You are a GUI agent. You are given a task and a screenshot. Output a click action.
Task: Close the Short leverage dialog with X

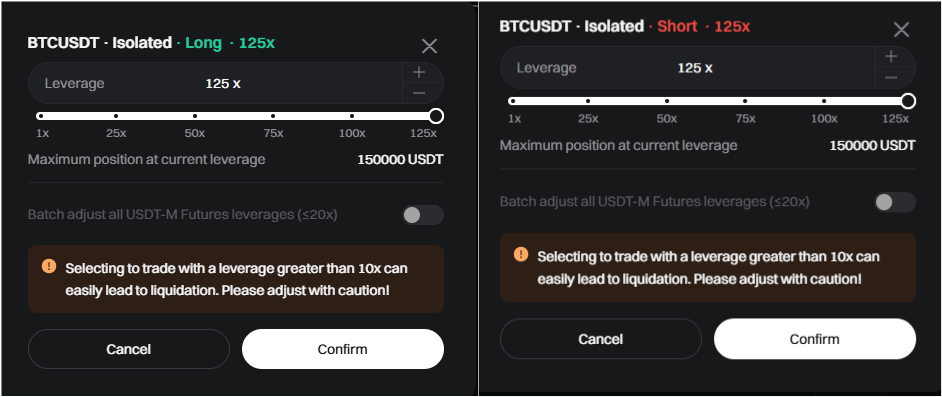coord(901,30)
